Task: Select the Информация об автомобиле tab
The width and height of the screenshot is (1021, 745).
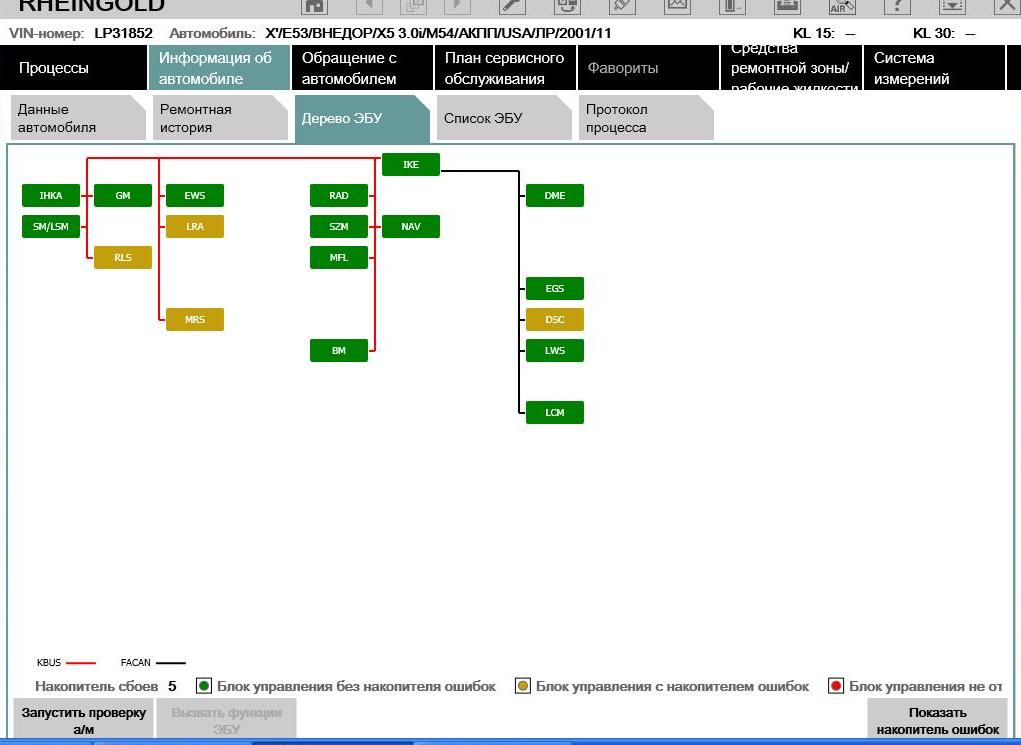Action: tap(219, 68)
